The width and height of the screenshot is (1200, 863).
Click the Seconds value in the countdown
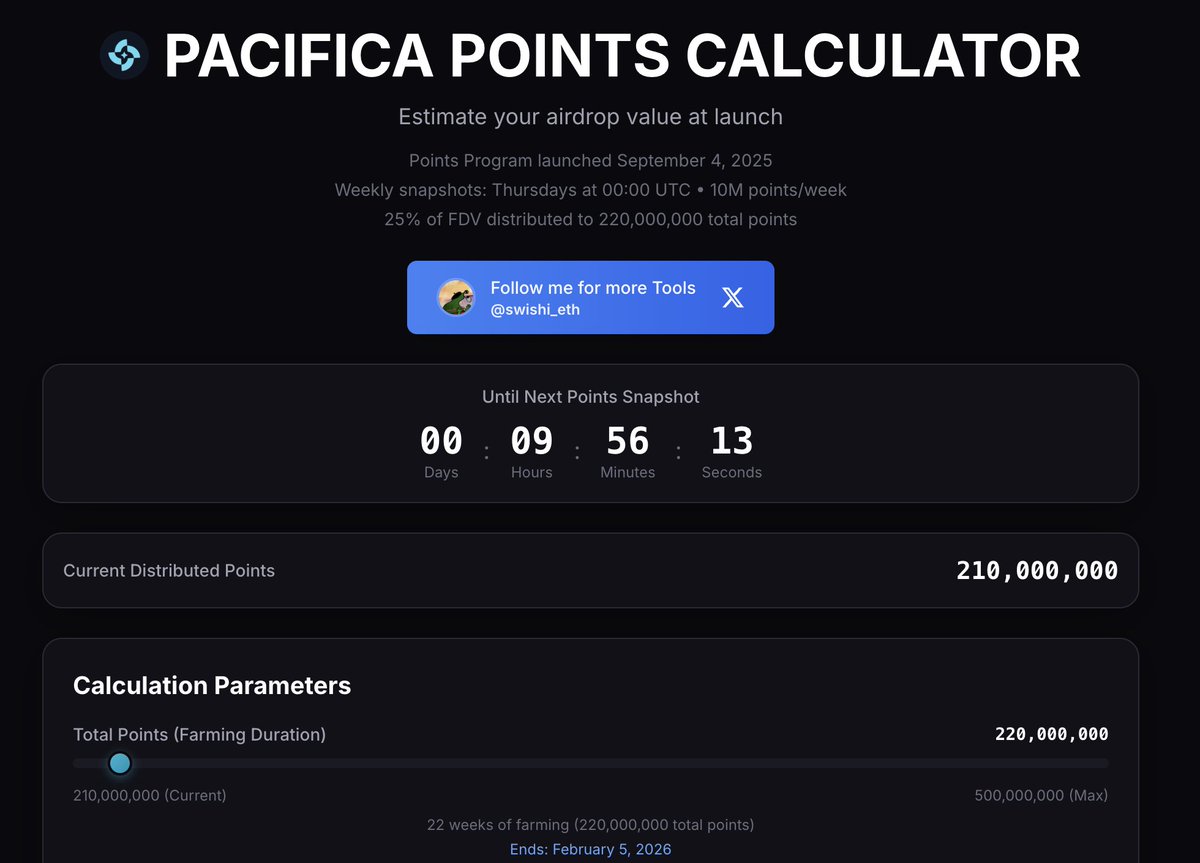(x=731, y=441)
